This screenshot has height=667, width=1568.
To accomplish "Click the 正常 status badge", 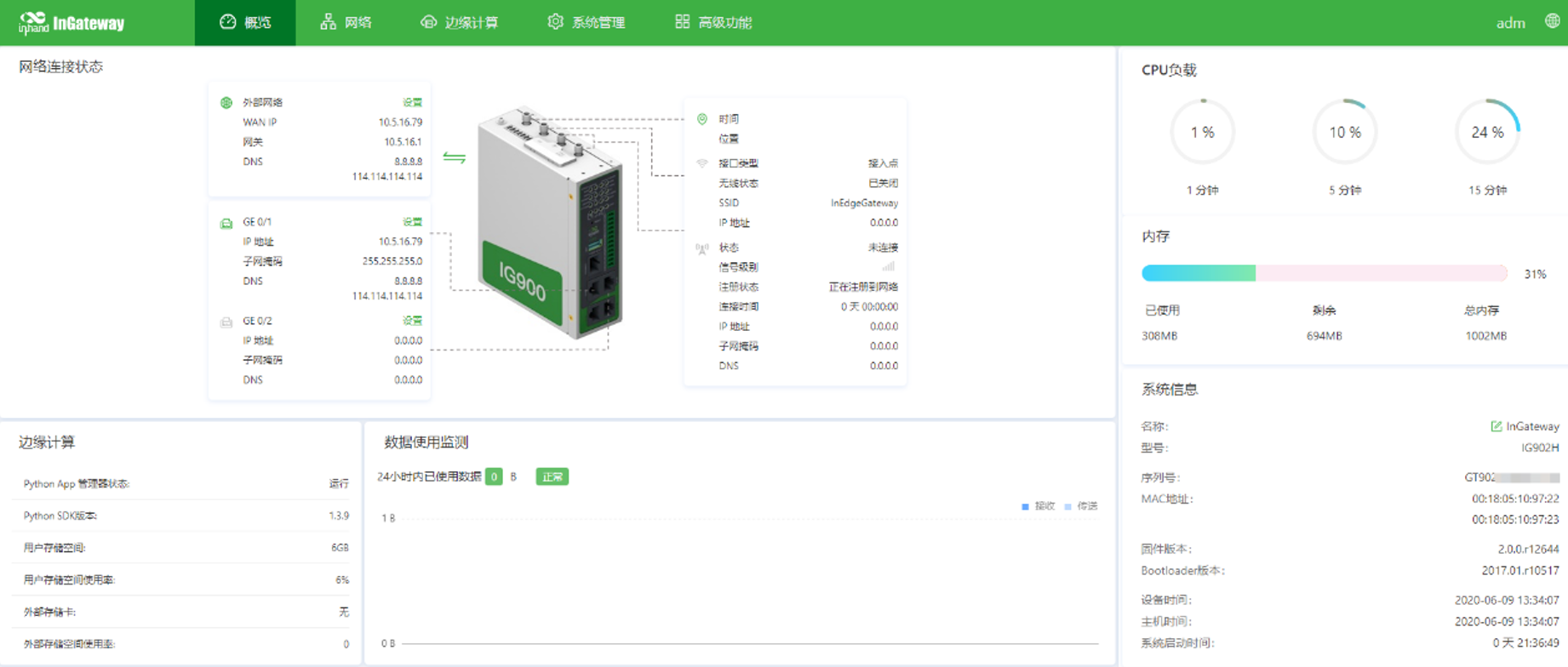I will coord(552,476).
